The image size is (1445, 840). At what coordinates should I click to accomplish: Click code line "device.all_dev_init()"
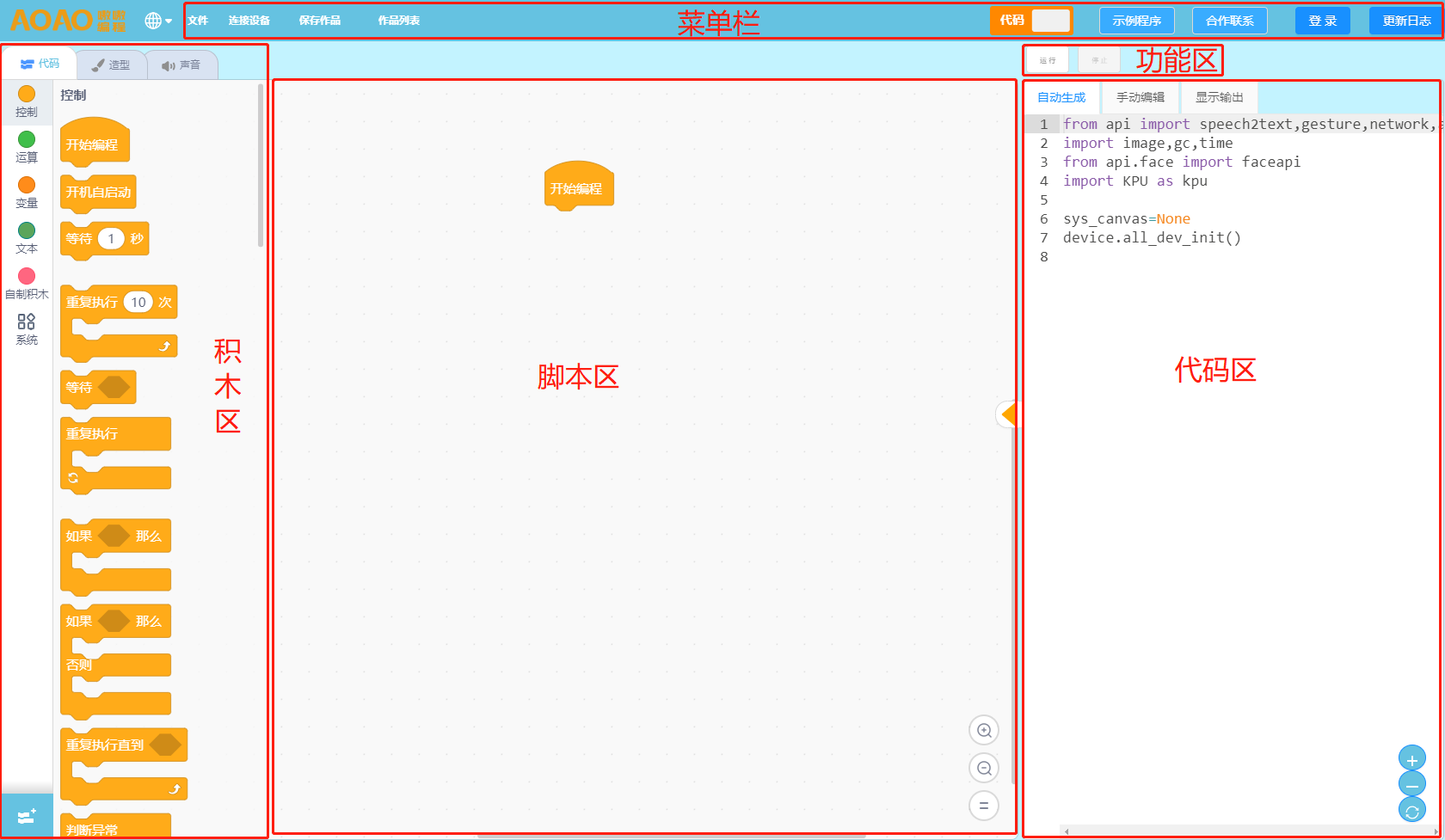tap(1152, 237)
